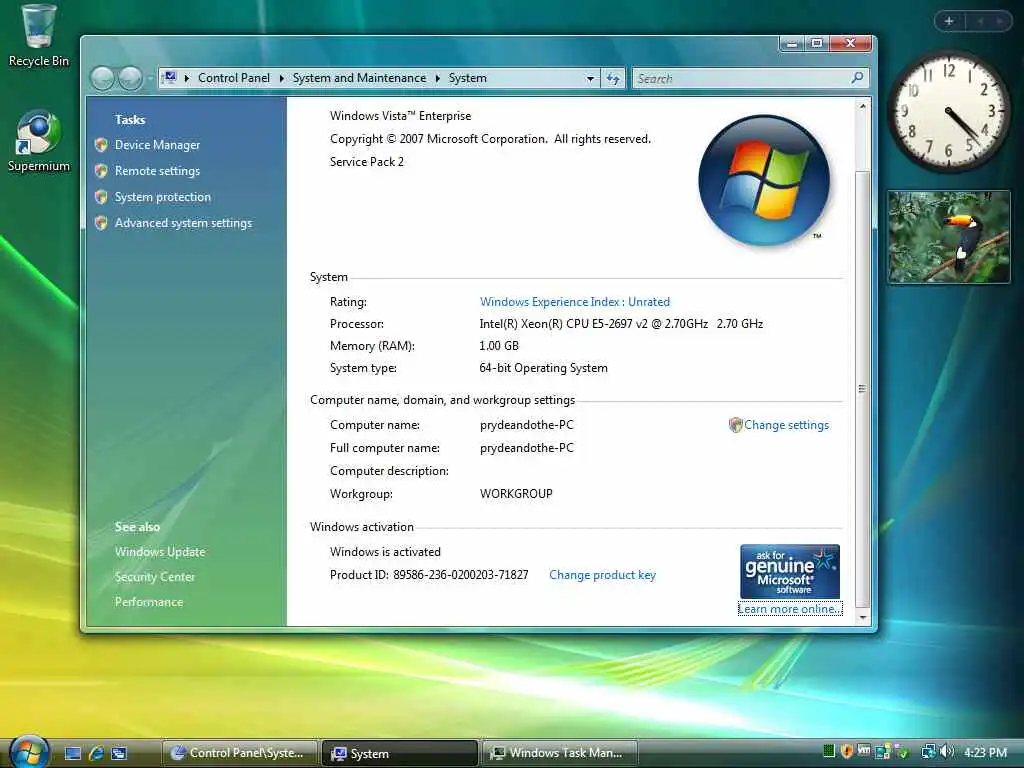Switch to System taskbar button
Screen dimensions: 1024x768
click(400, 753)
